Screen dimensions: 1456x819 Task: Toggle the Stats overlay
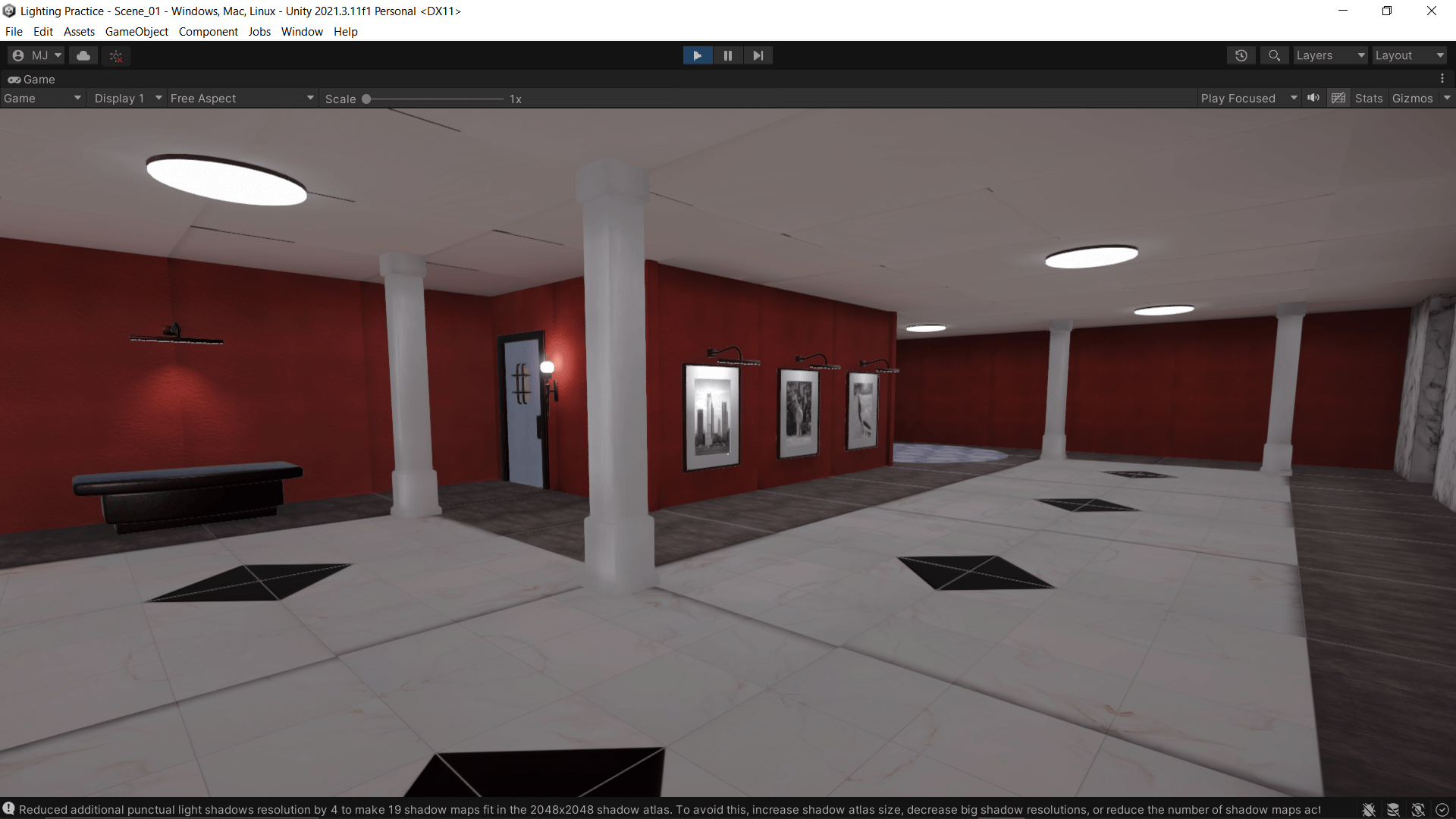coord(1369,99)
